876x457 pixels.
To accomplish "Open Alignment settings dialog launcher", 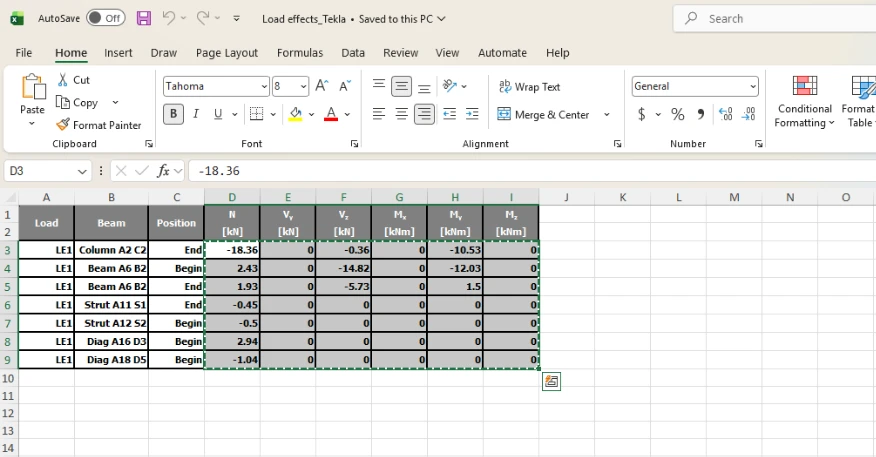I will 617,144.
